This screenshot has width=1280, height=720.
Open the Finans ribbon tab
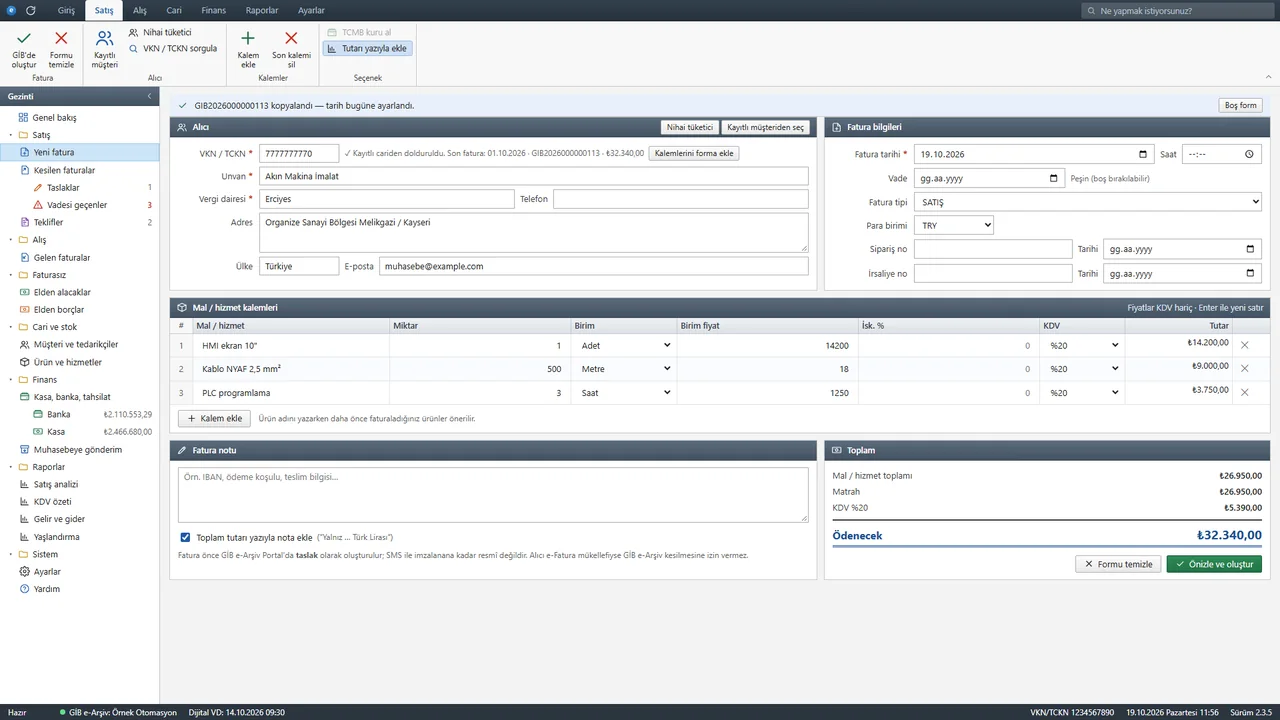[x=213, y=10]
